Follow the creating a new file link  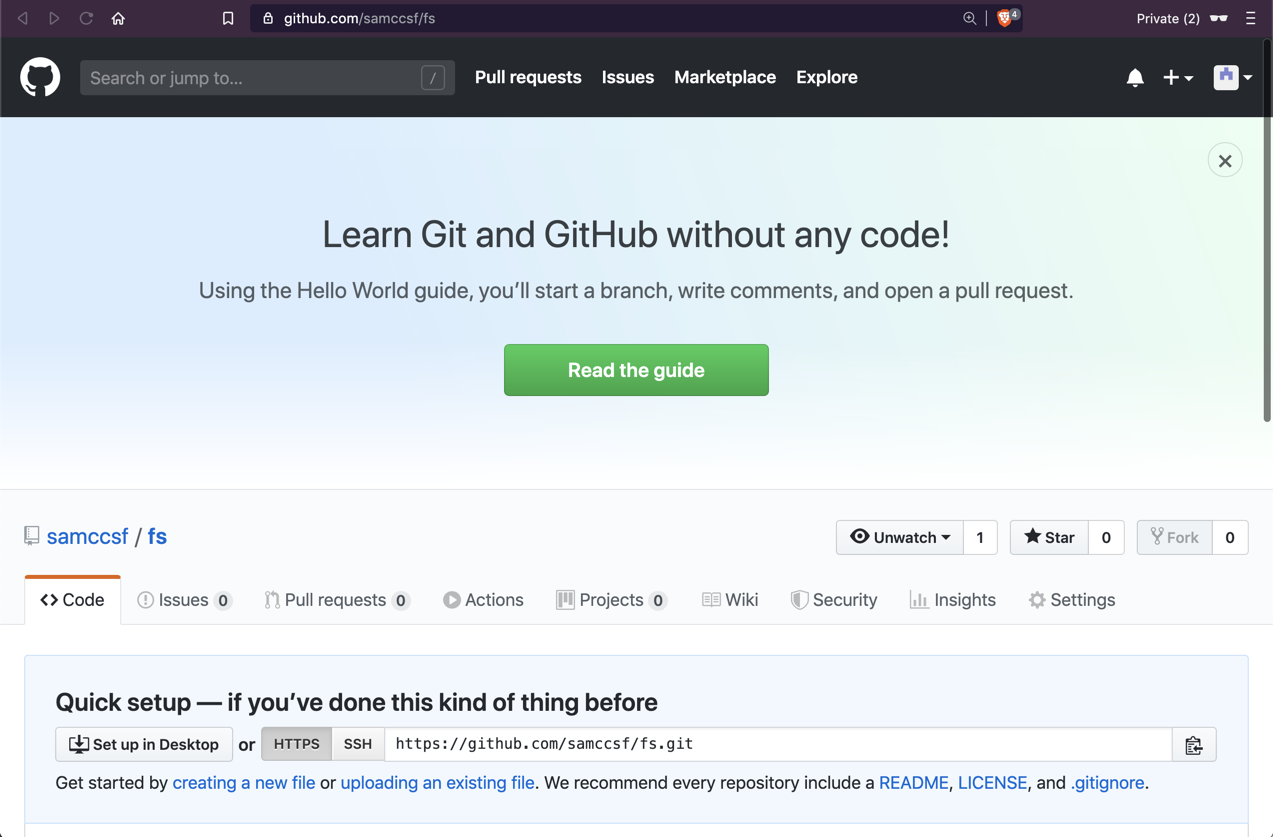(x=244, y=783)
